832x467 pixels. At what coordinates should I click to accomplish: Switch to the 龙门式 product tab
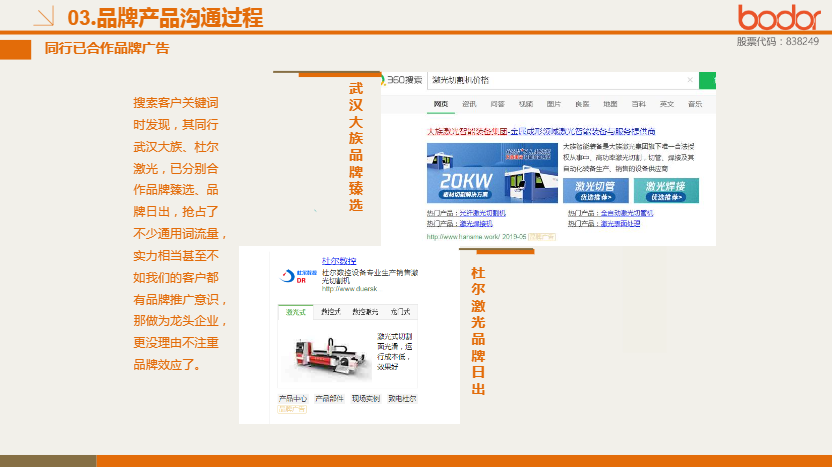tap(400, 312)
